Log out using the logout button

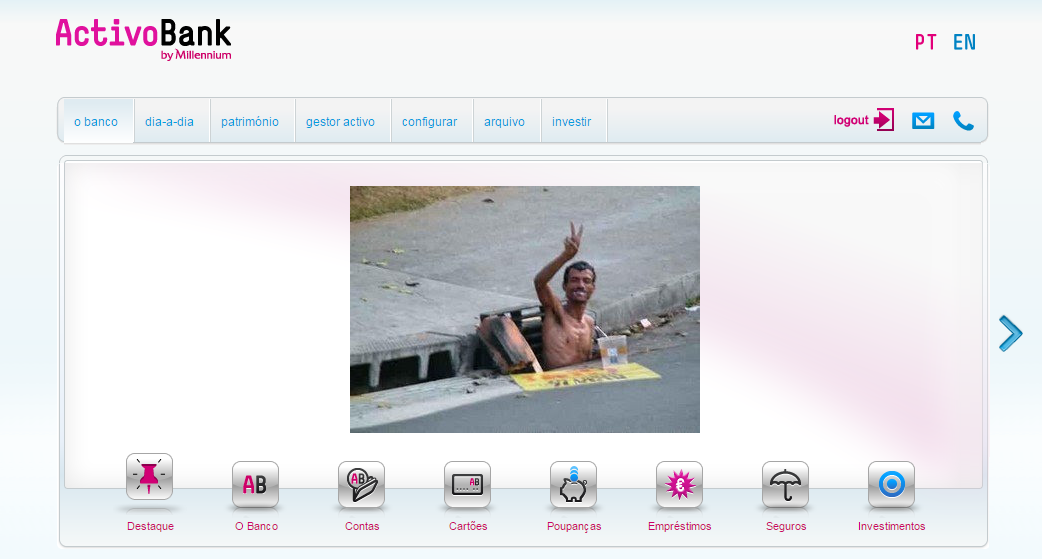coord(863,120)
